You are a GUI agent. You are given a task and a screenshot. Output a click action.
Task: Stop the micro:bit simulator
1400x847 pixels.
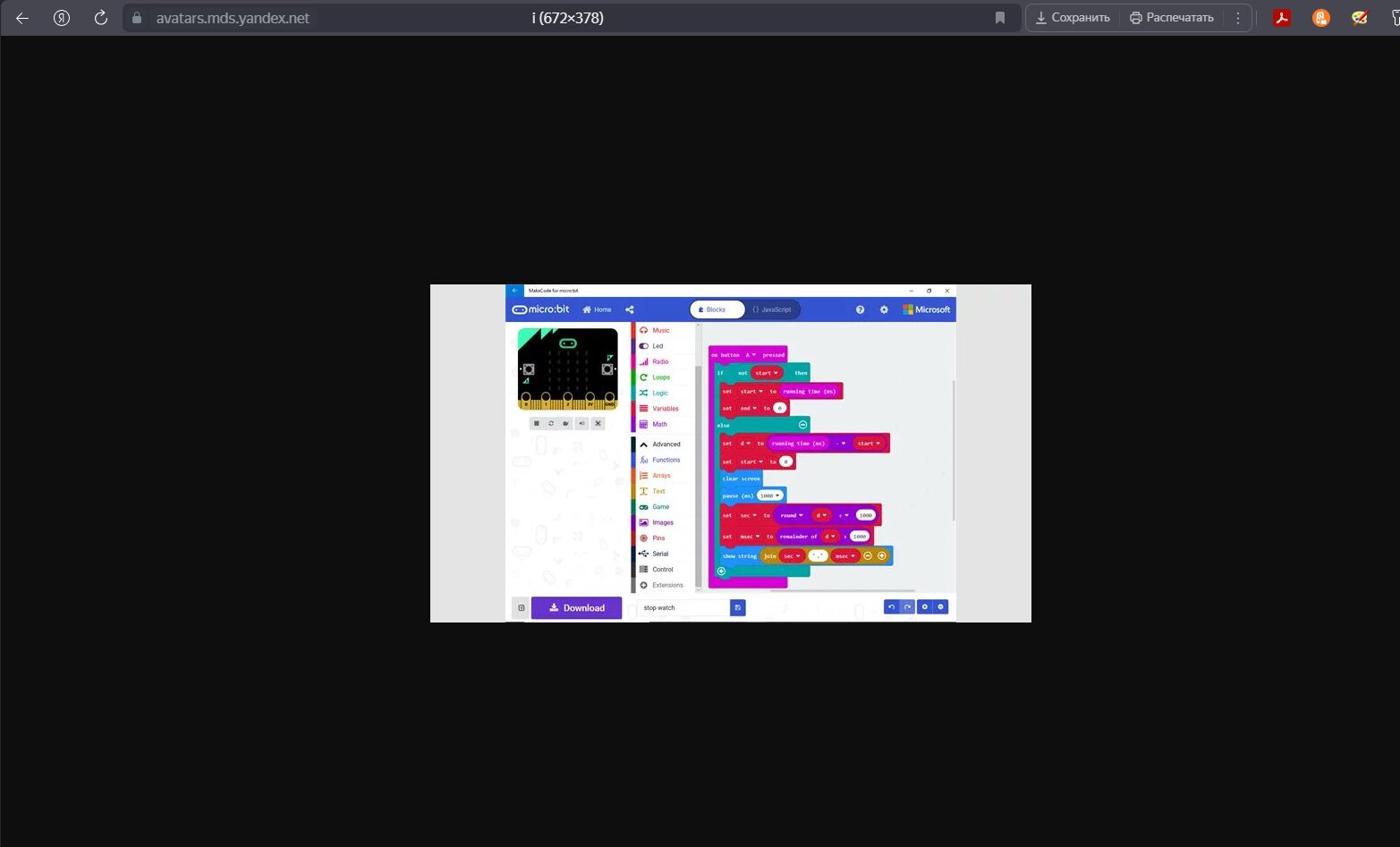536,423
